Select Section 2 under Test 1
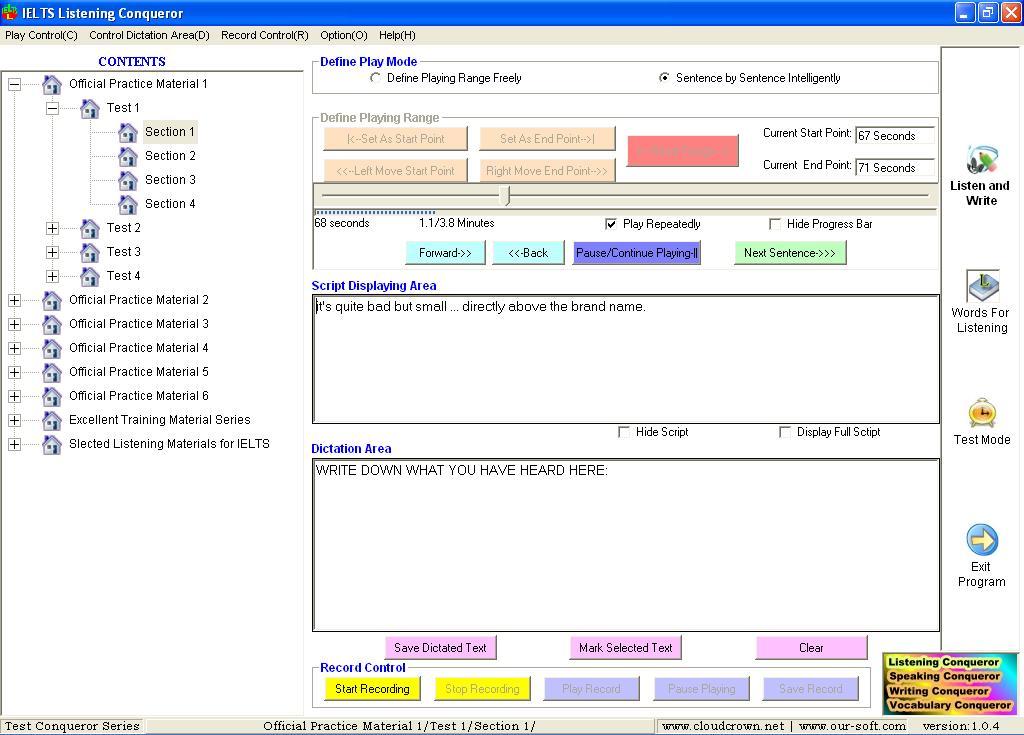 coord(171,155)
